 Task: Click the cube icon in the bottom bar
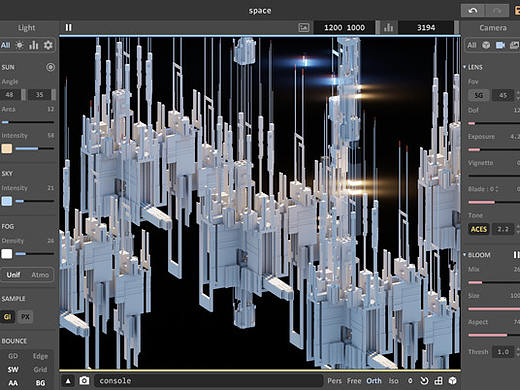[x=452, y=381]
